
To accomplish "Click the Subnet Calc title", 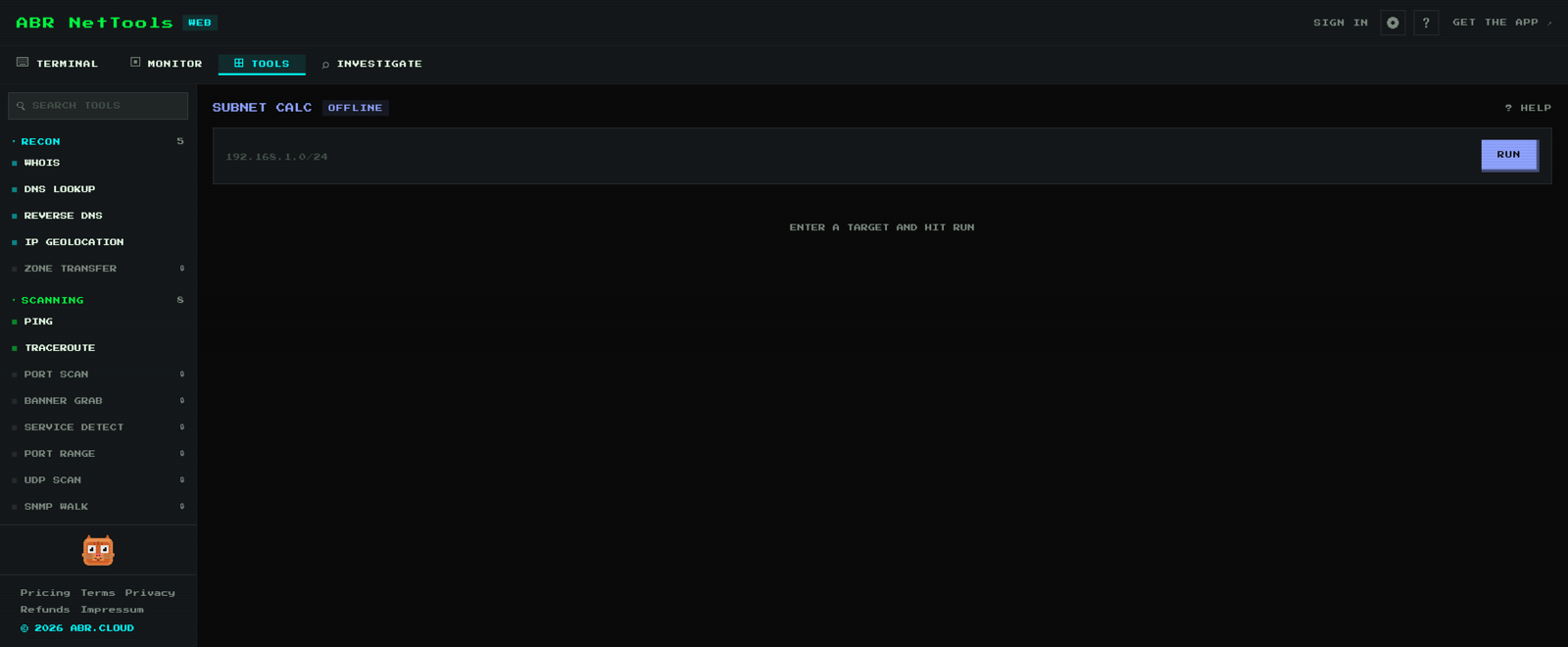I will pos(262,108).
